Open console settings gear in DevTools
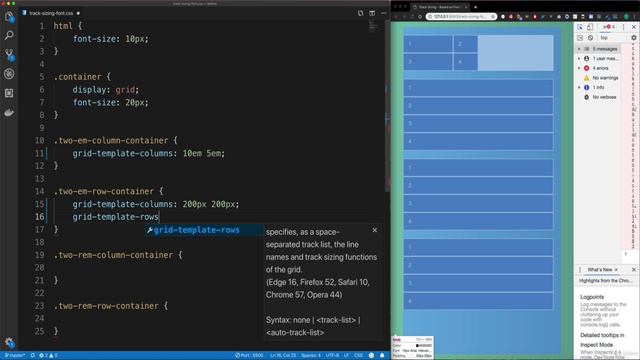640x360 pixels. 633,38
